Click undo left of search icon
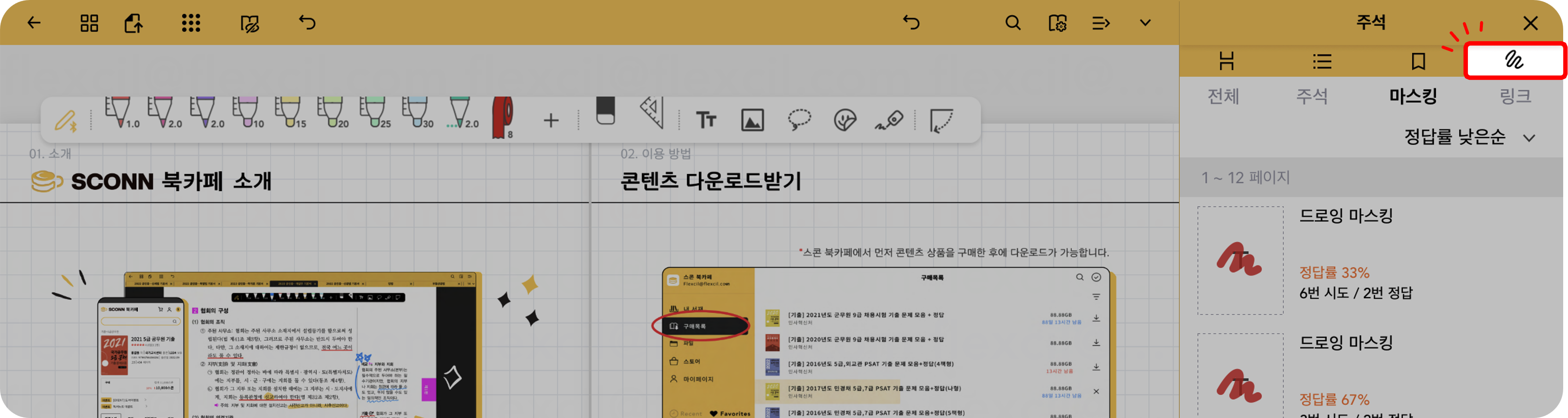 911,22
